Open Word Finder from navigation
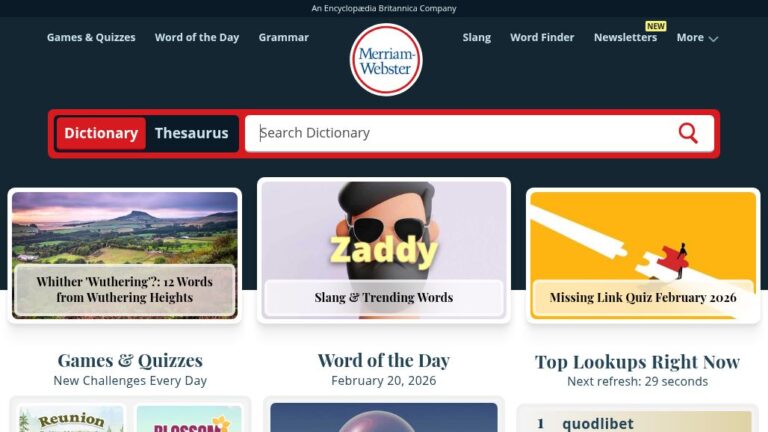Screen dimensions: 768x432 542,37
